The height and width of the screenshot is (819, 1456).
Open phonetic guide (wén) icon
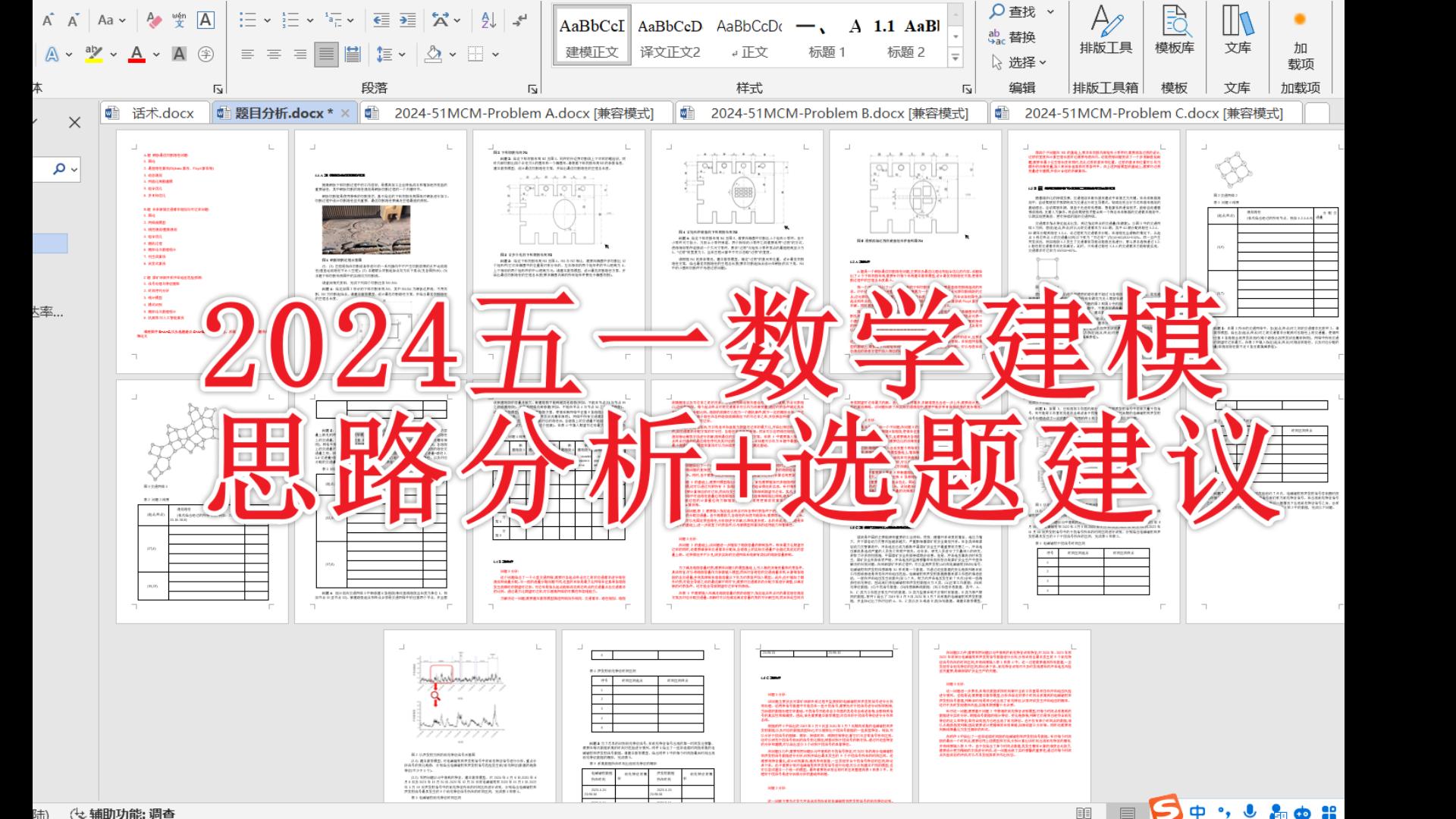pyautogui.click(x=179, y=20)
